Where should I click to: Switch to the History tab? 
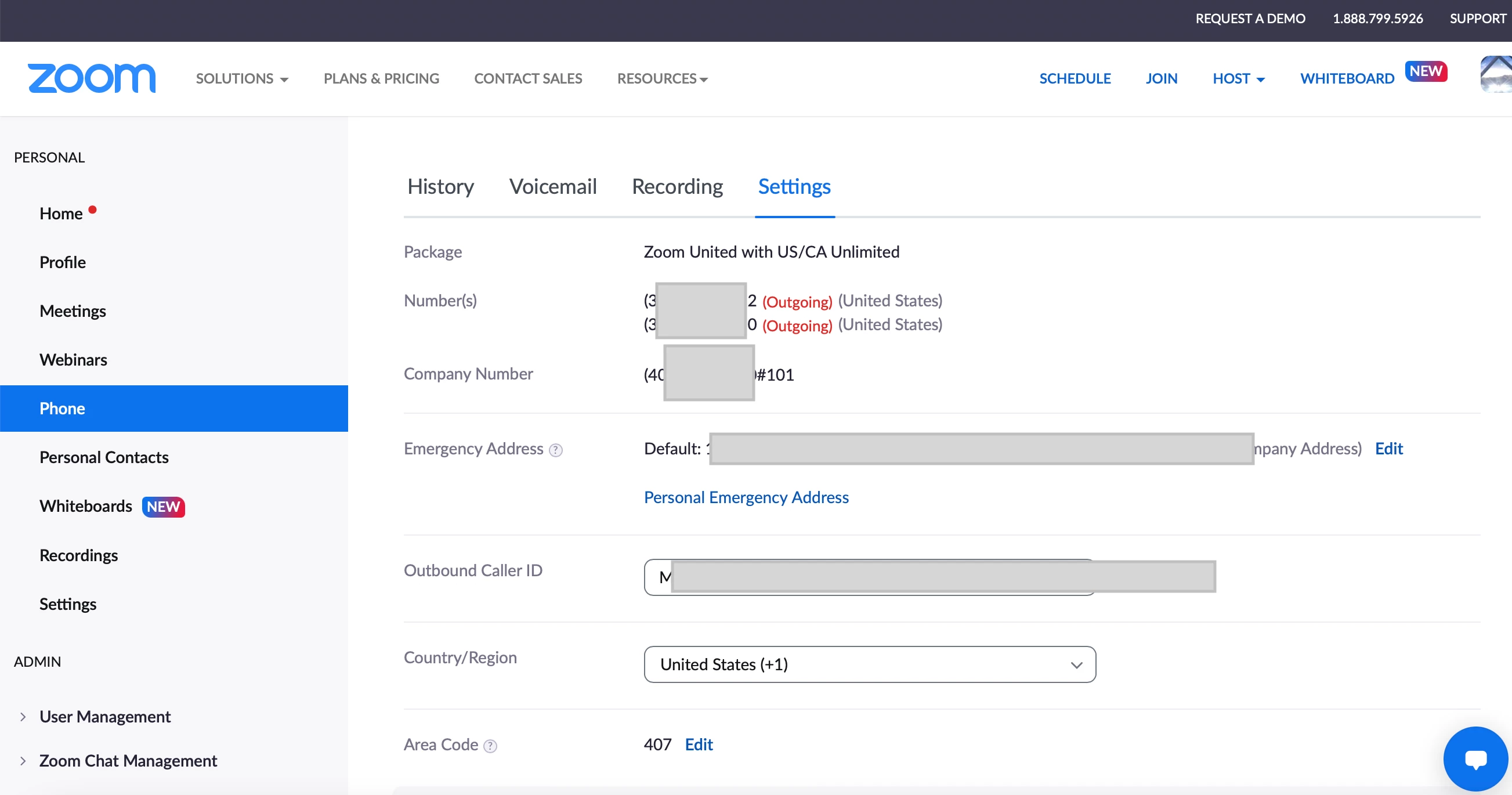tap(440, 187)
